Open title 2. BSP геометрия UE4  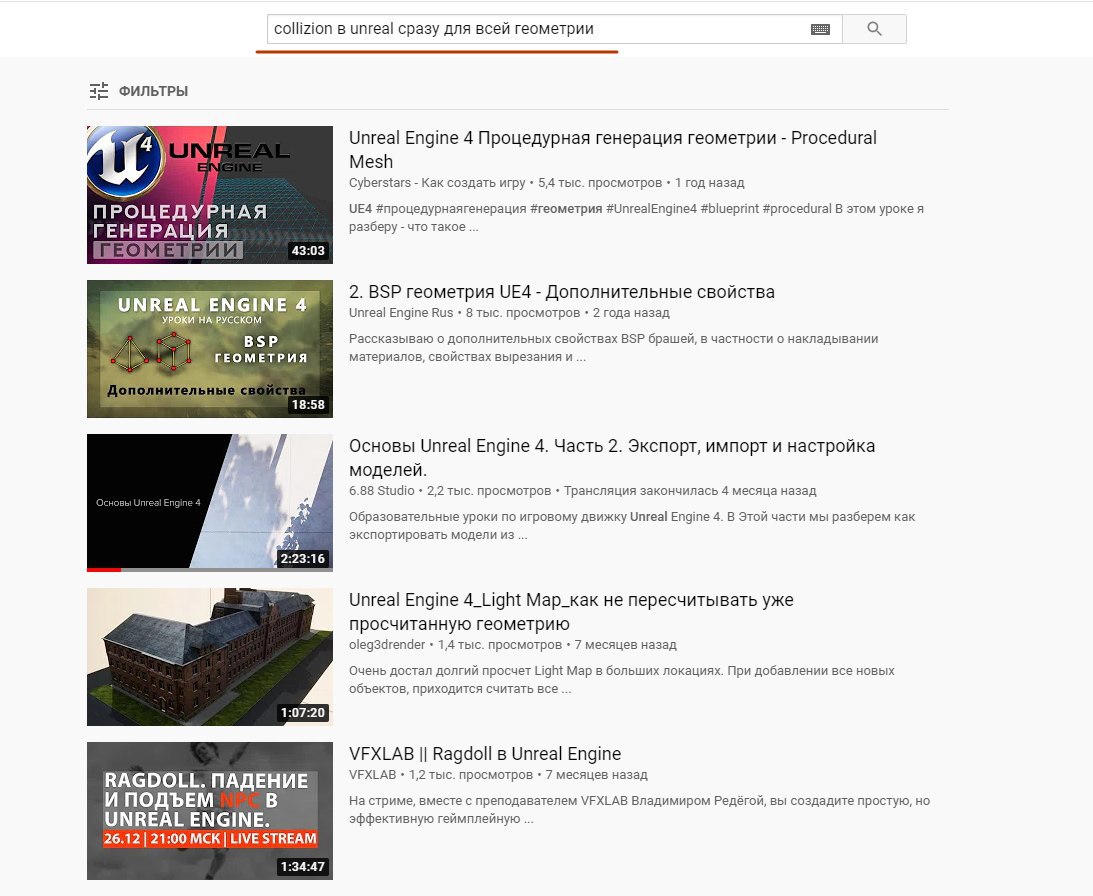pyautogui.click(x=562, y=291)
